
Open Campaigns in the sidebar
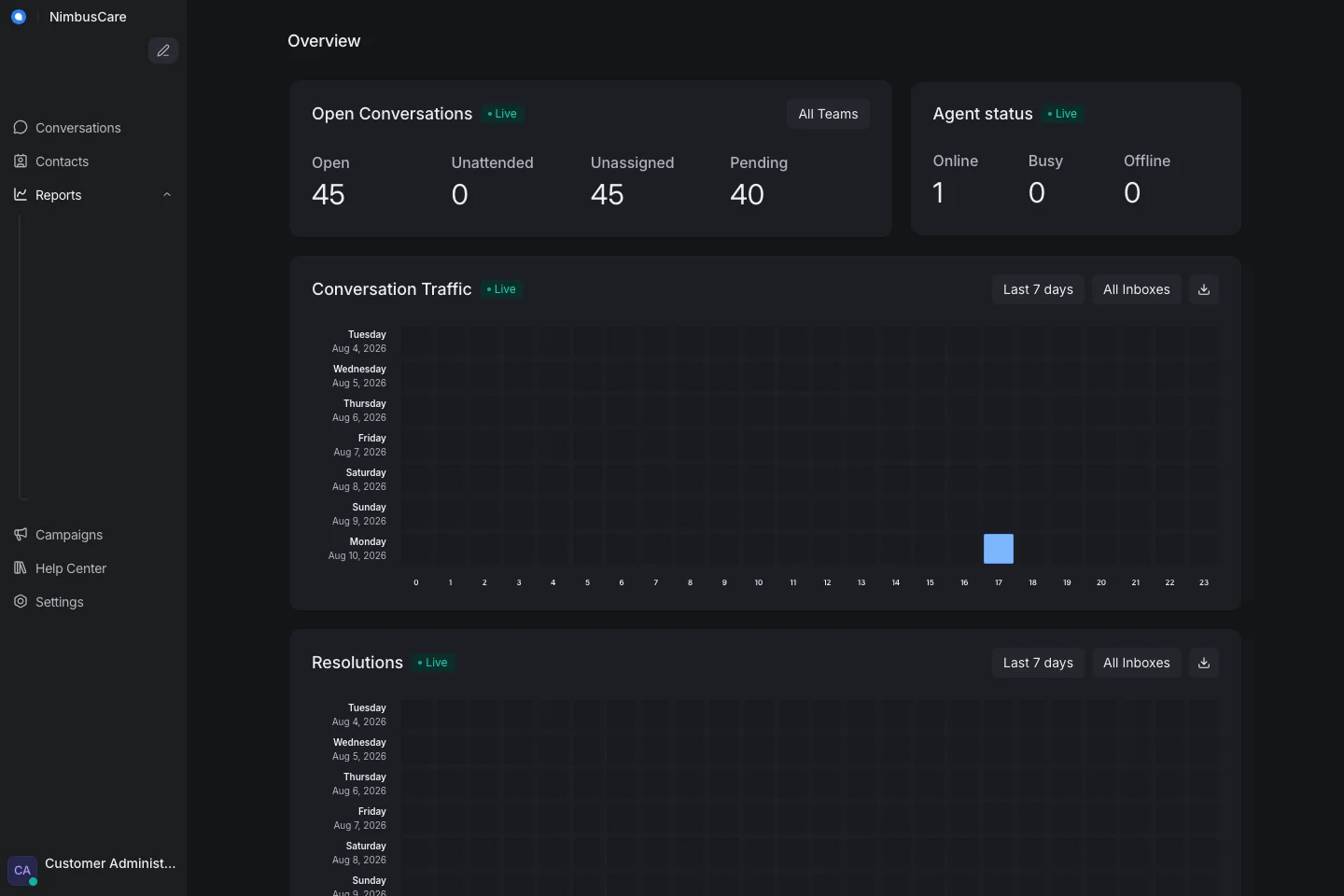pyautogui.click(x=93, y=535)
